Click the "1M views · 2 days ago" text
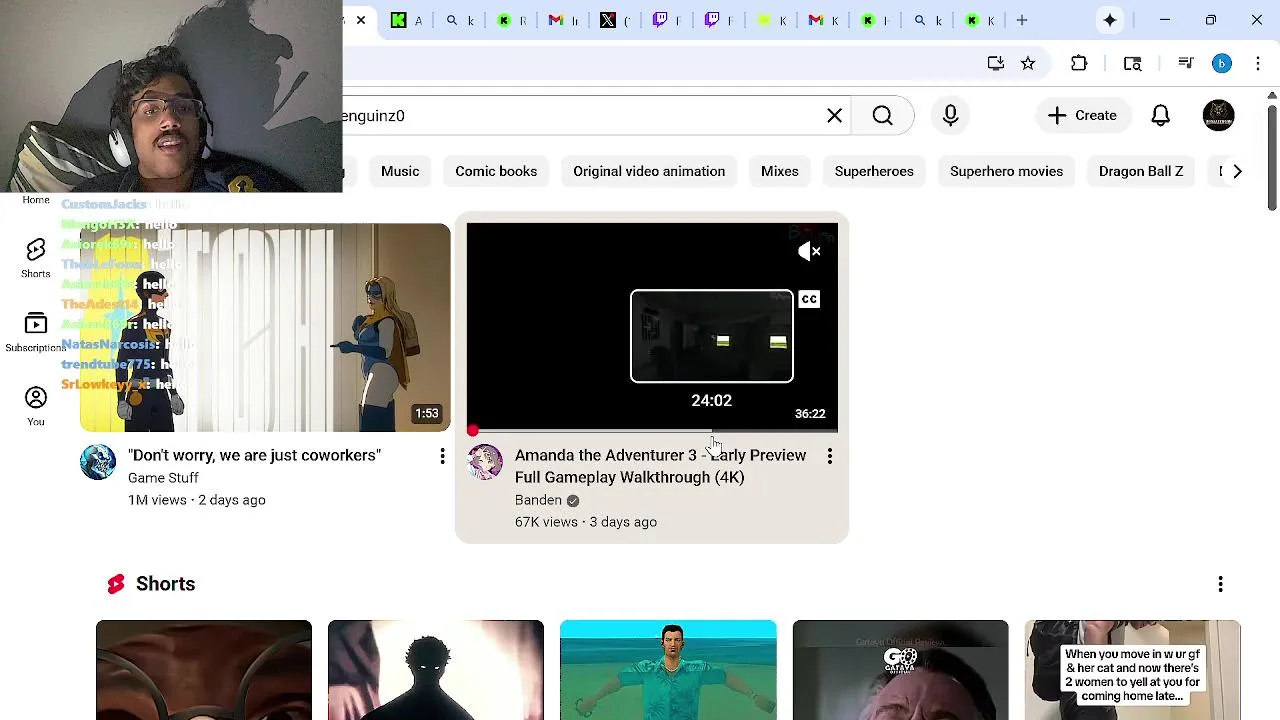This screenshot has width=1280, height=720. tap(196, 500)
